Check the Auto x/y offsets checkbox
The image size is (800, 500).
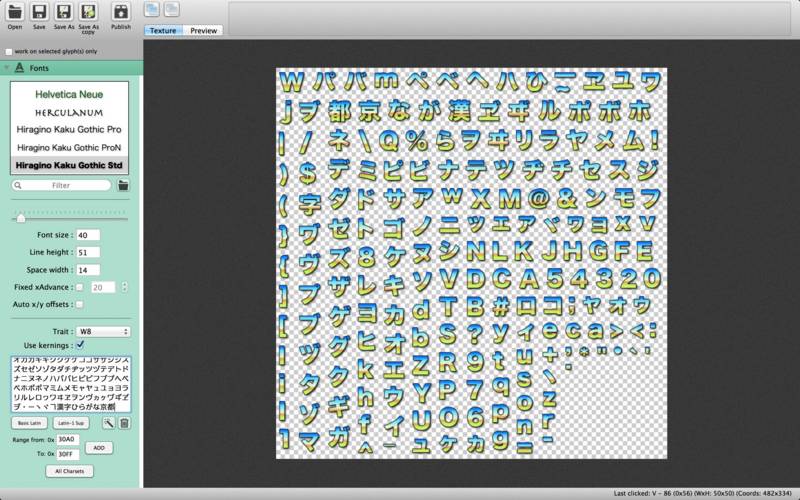[x=80, y=304]
